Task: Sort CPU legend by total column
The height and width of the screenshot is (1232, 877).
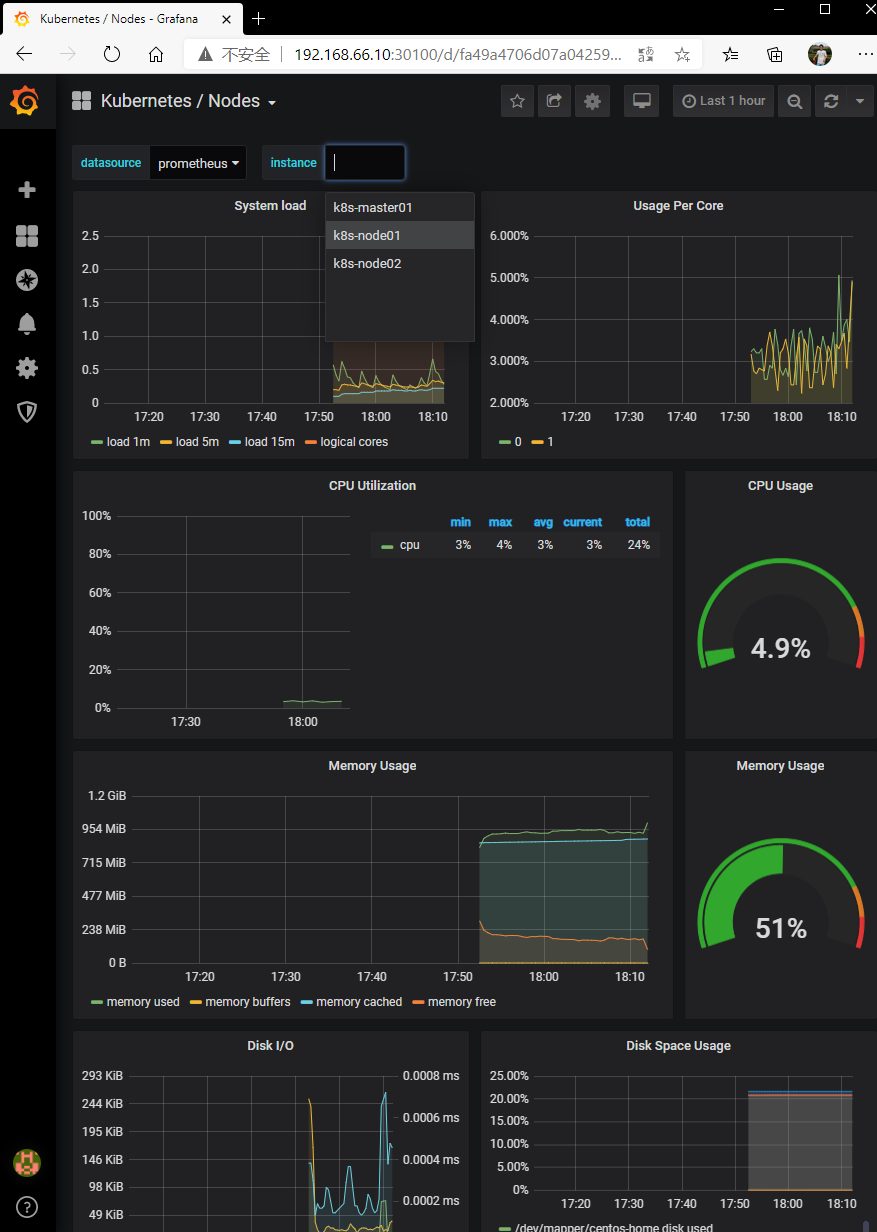Action: (637, 522)
